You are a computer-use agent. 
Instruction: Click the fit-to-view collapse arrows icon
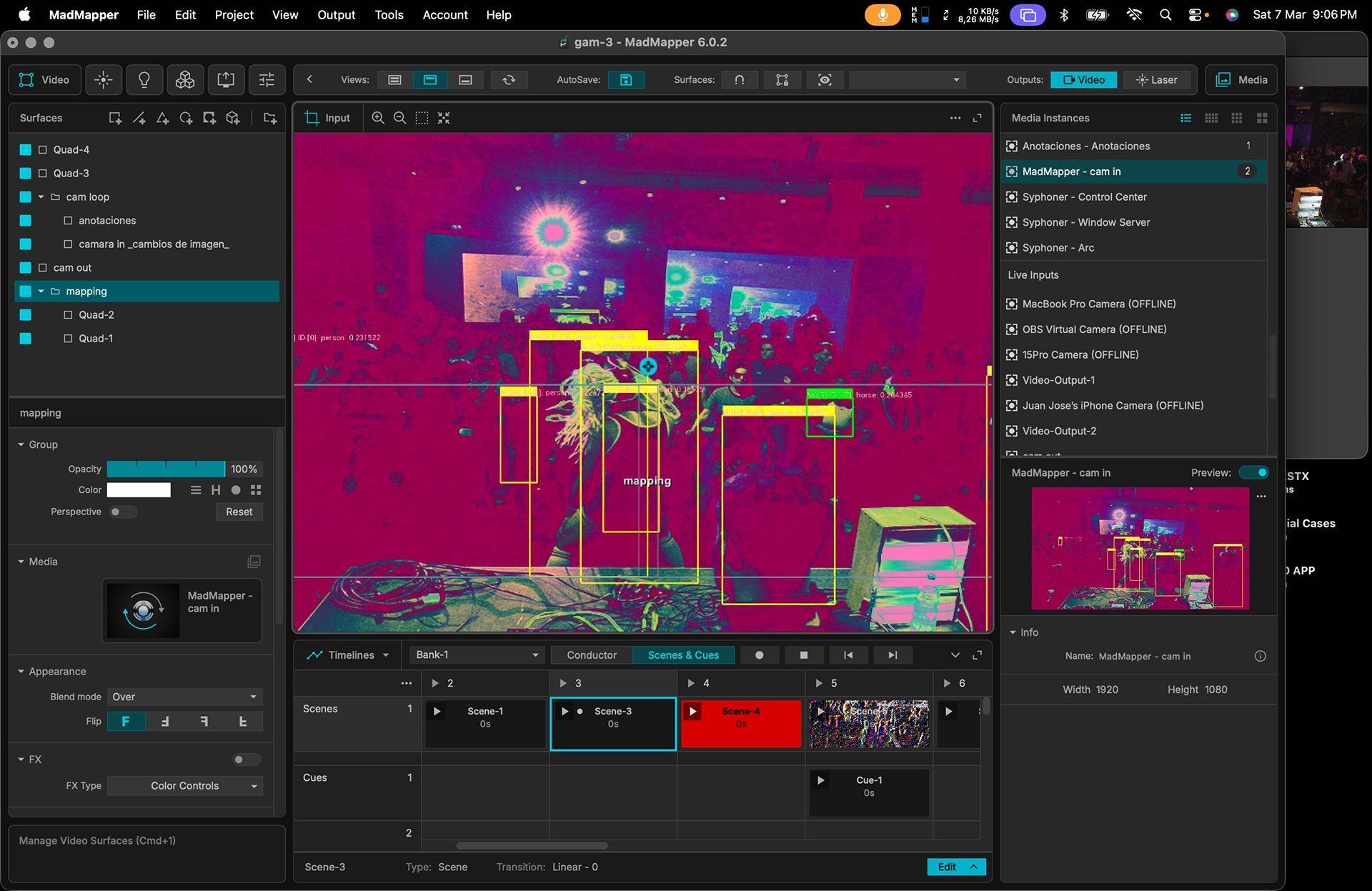click(444, 118)
